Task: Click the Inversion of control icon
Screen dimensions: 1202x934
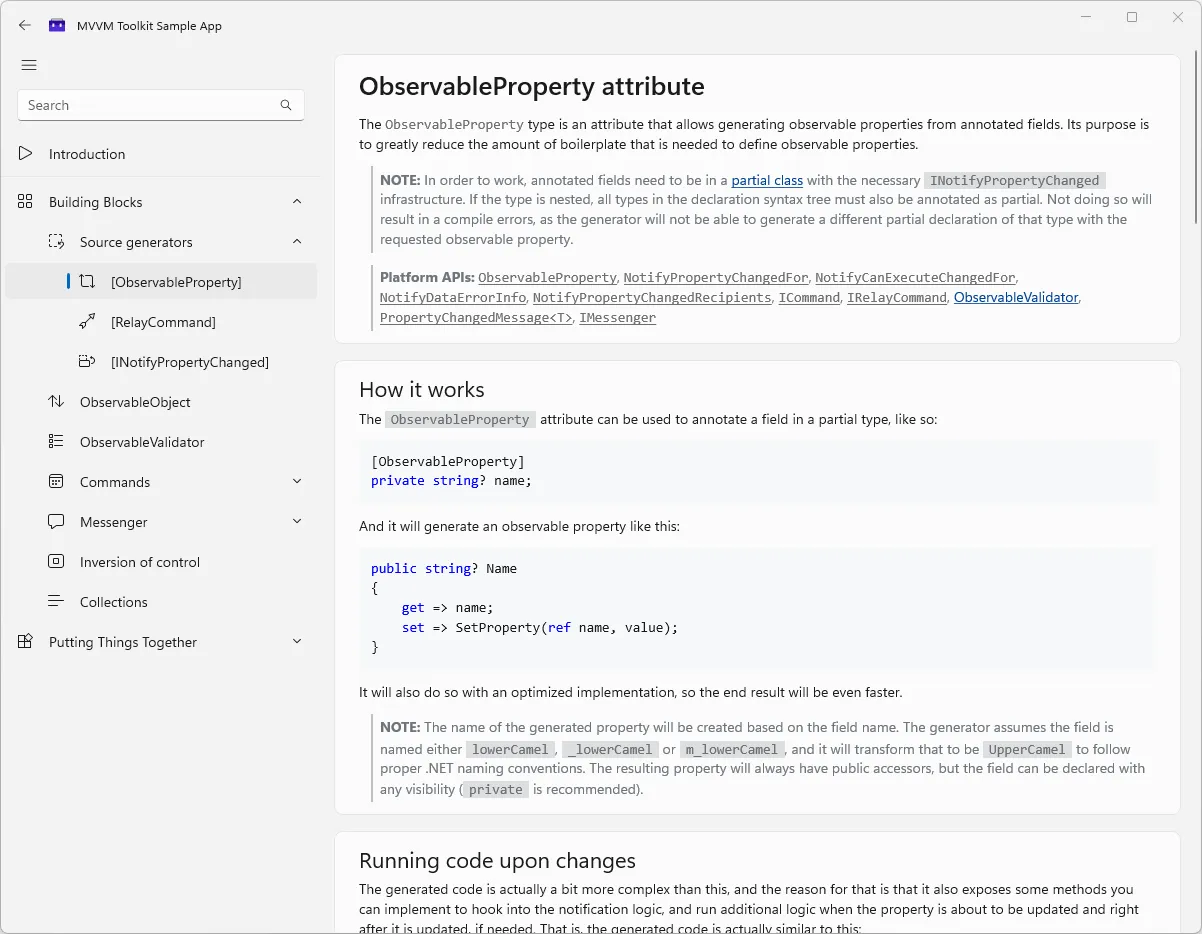Action: pos(56,562)
